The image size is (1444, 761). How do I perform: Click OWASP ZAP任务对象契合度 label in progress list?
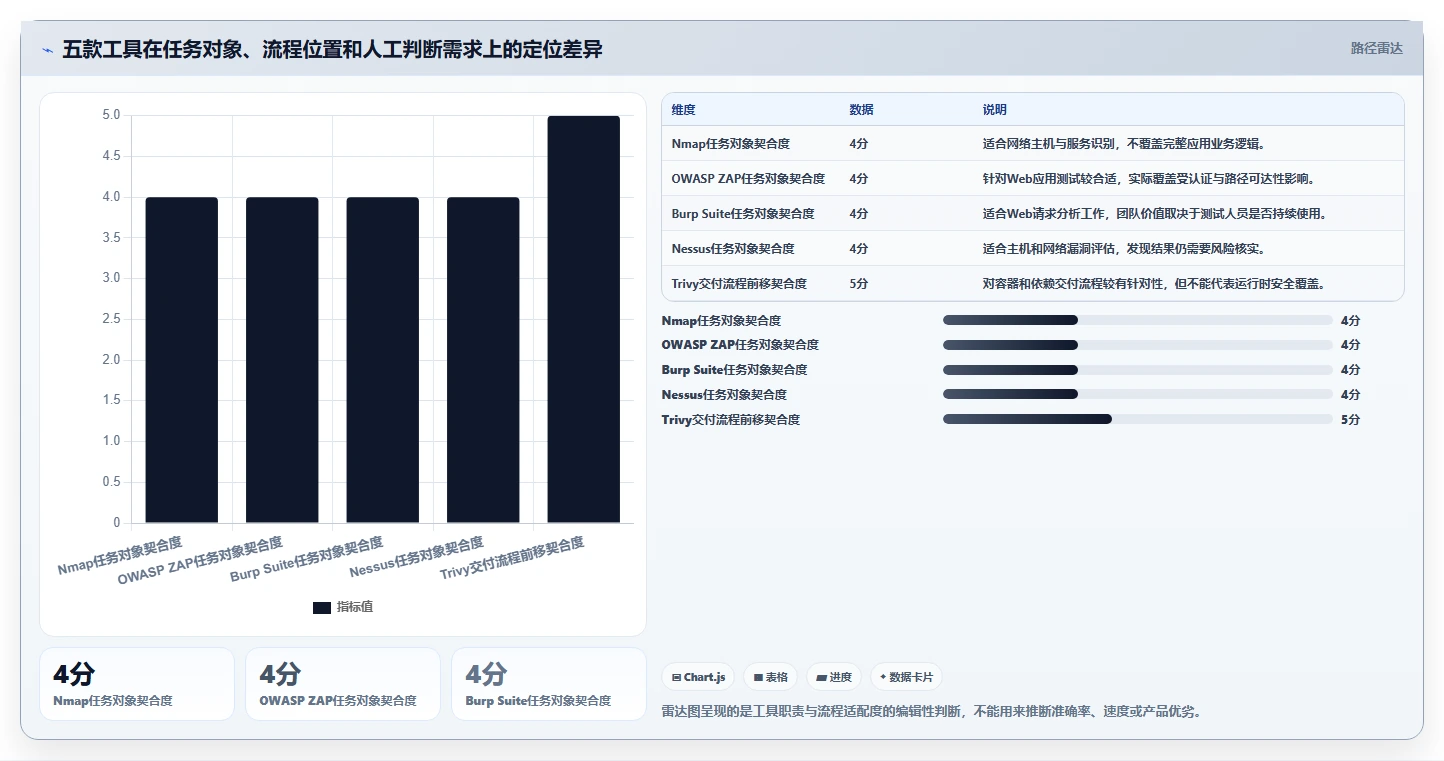[740, 345]
